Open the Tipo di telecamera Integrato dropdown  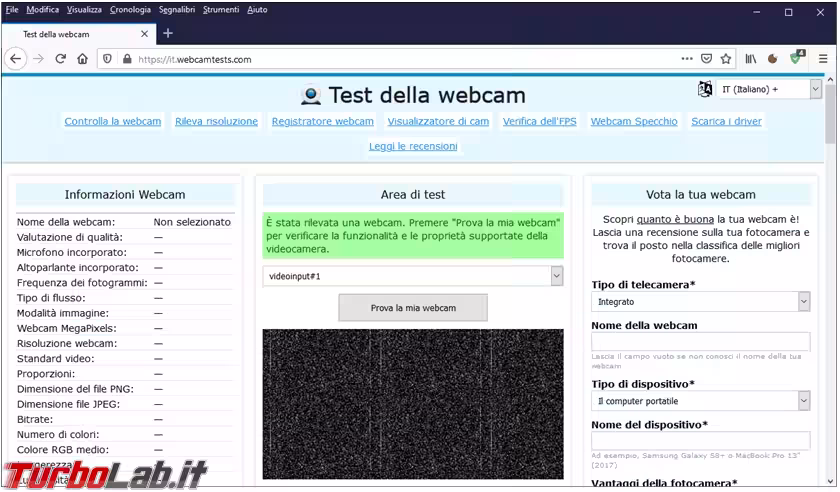coord(701,302)
